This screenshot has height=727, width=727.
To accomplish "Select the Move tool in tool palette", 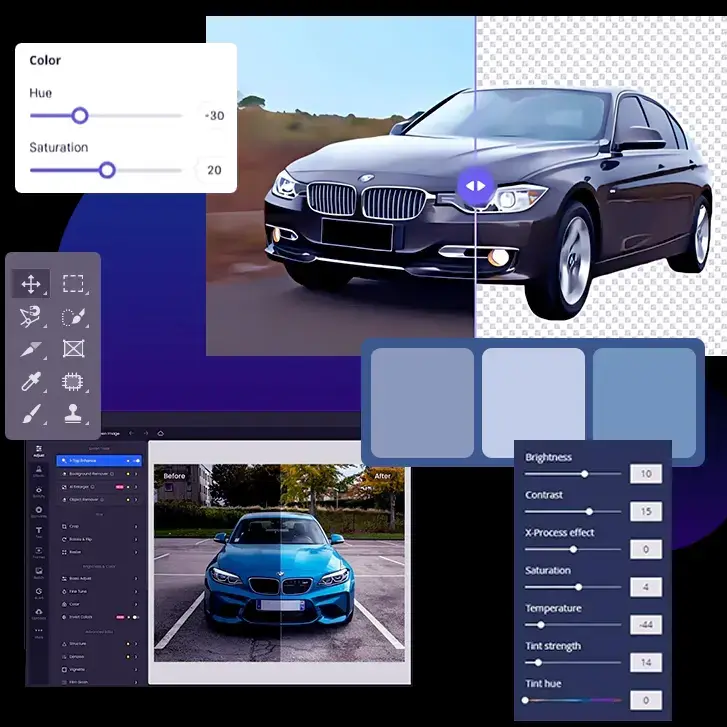I will pos(31,284).
